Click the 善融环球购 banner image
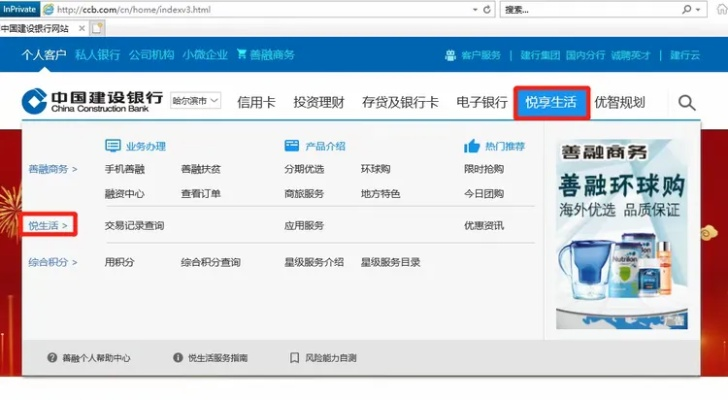Screen dimensions: 728x400 coord(622,234)
